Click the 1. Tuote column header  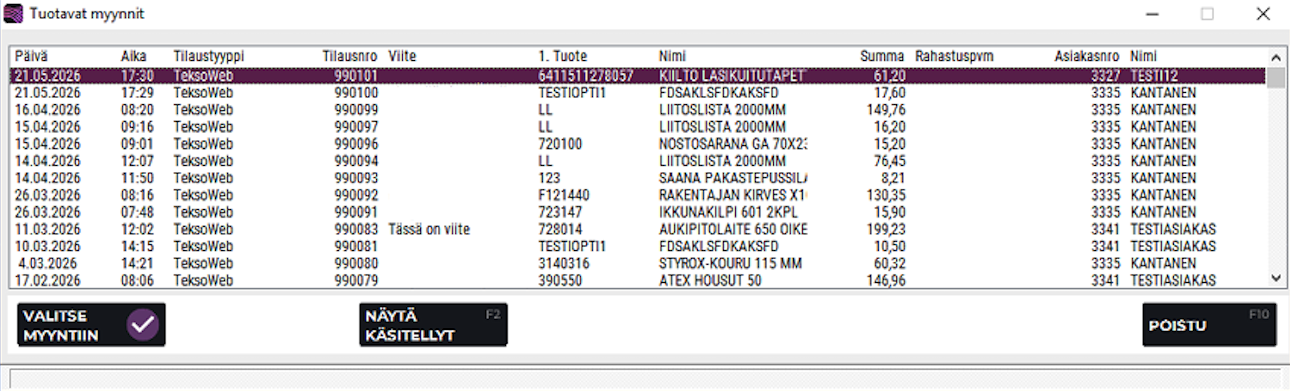click(x=563, y=57)
